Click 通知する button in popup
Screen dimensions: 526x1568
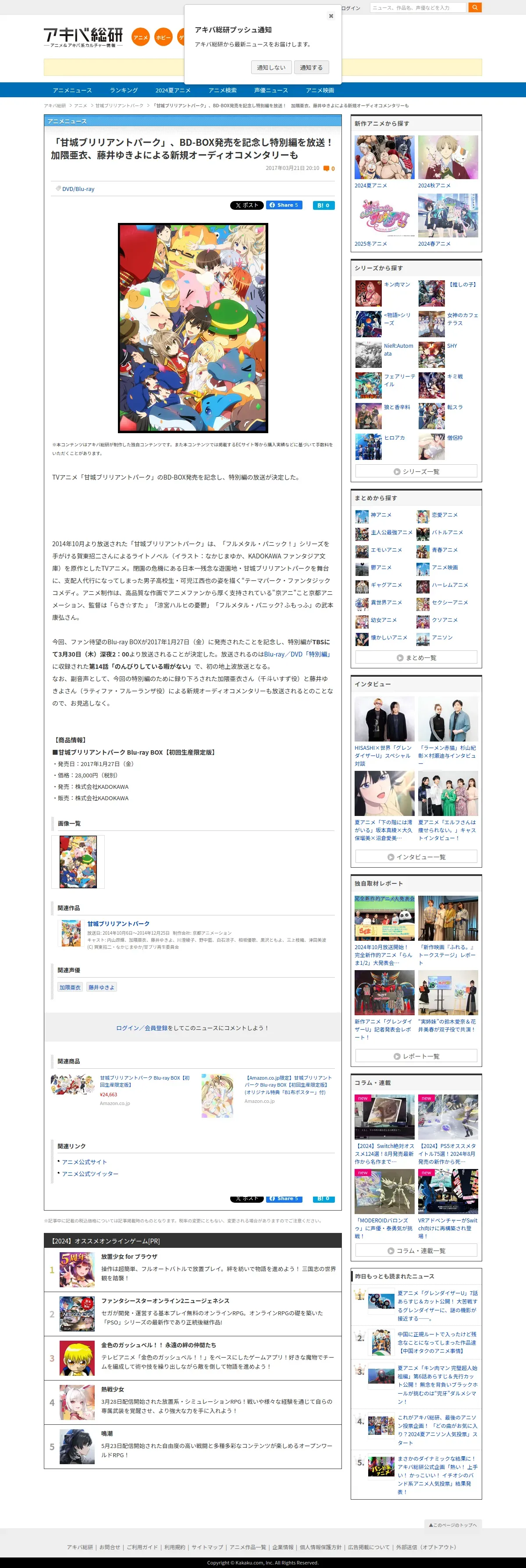pos(311,67)
